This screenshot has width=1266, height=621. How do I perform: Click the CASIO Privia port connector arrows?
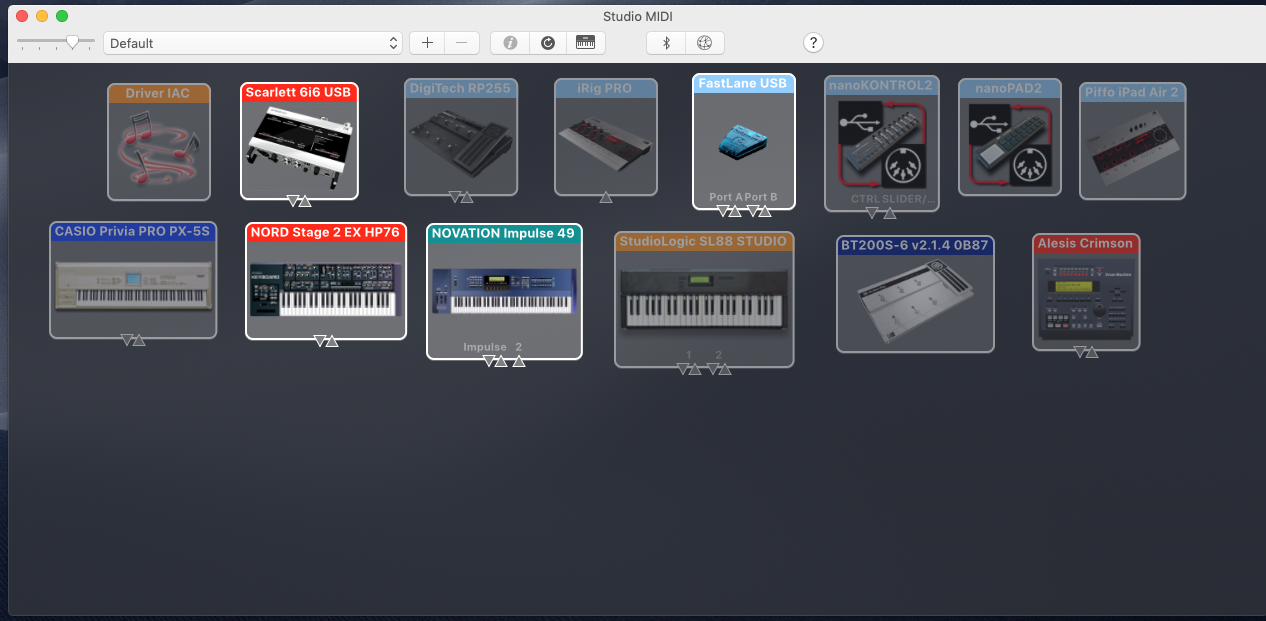pos(133,340)
